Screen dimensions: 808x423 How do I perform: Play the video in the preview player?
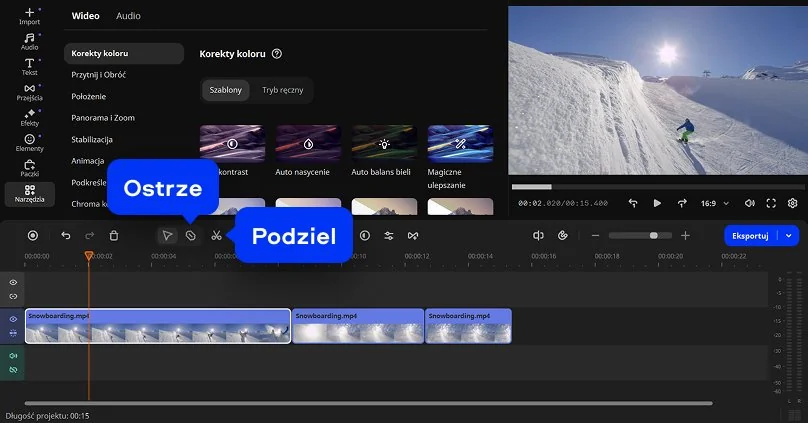(x=657, y=203)
